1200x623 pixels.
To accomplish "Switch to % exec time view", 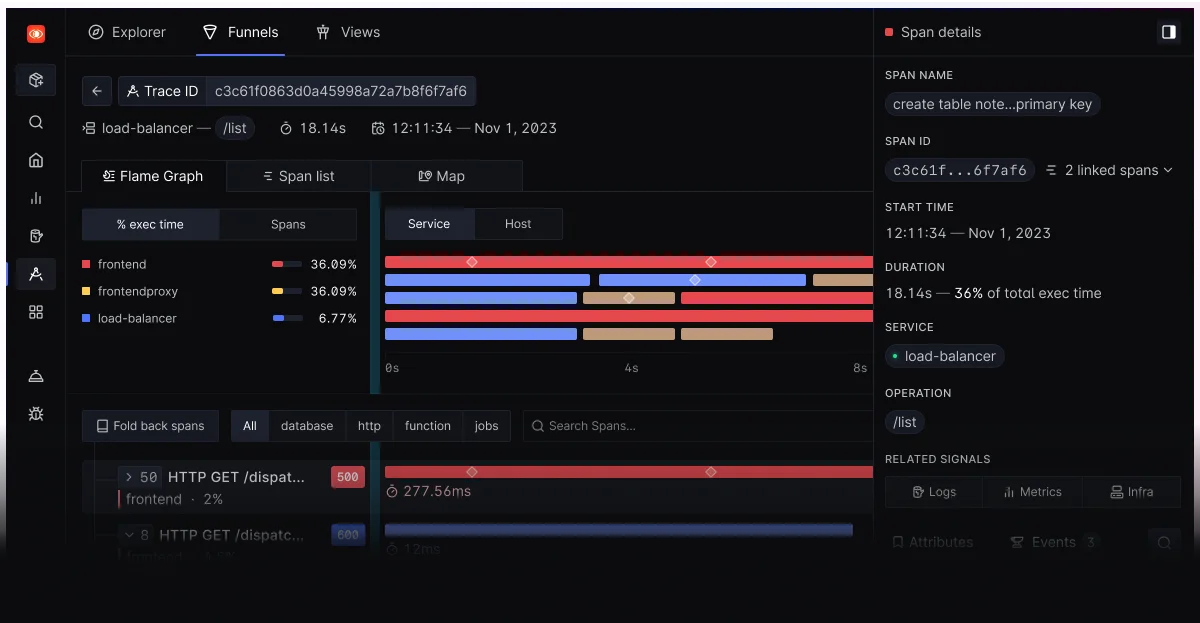I will (150, 224).
